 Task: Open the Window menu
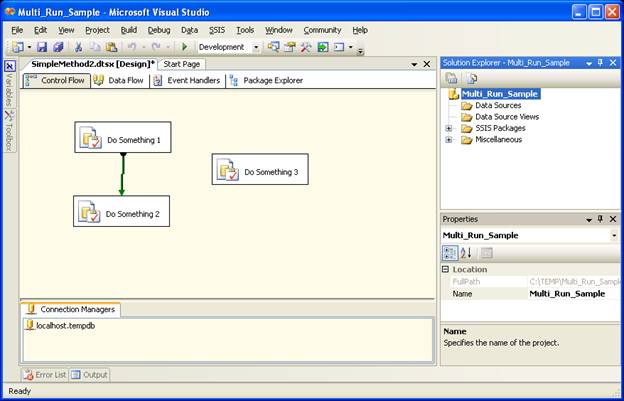(279, 30)
